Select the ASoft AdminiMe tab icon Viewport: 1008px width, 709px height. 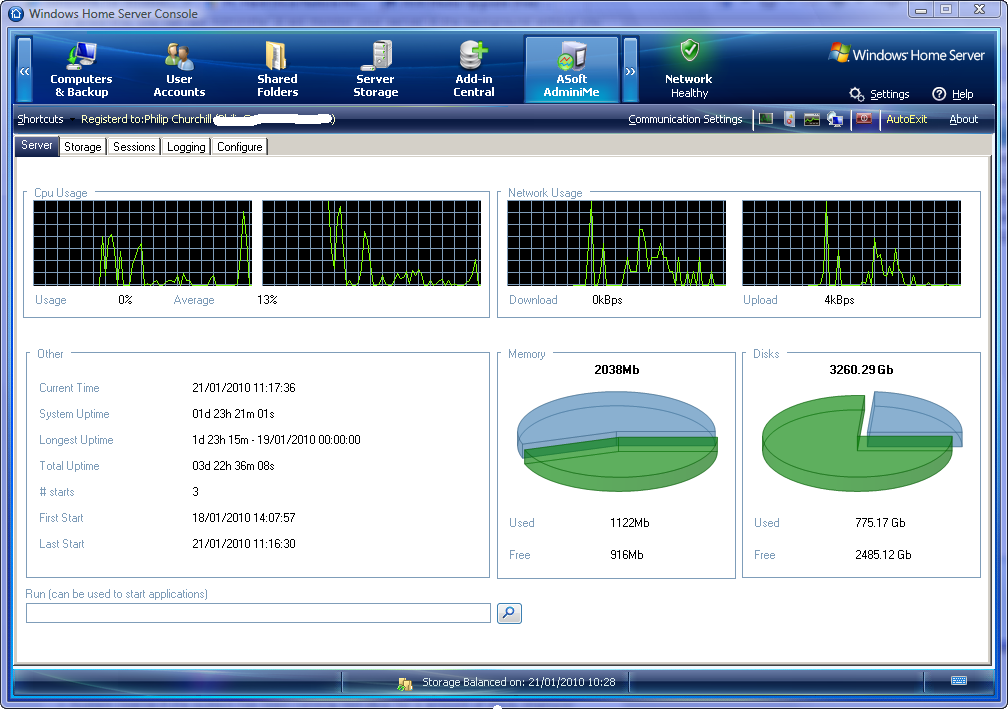(572, 69)
